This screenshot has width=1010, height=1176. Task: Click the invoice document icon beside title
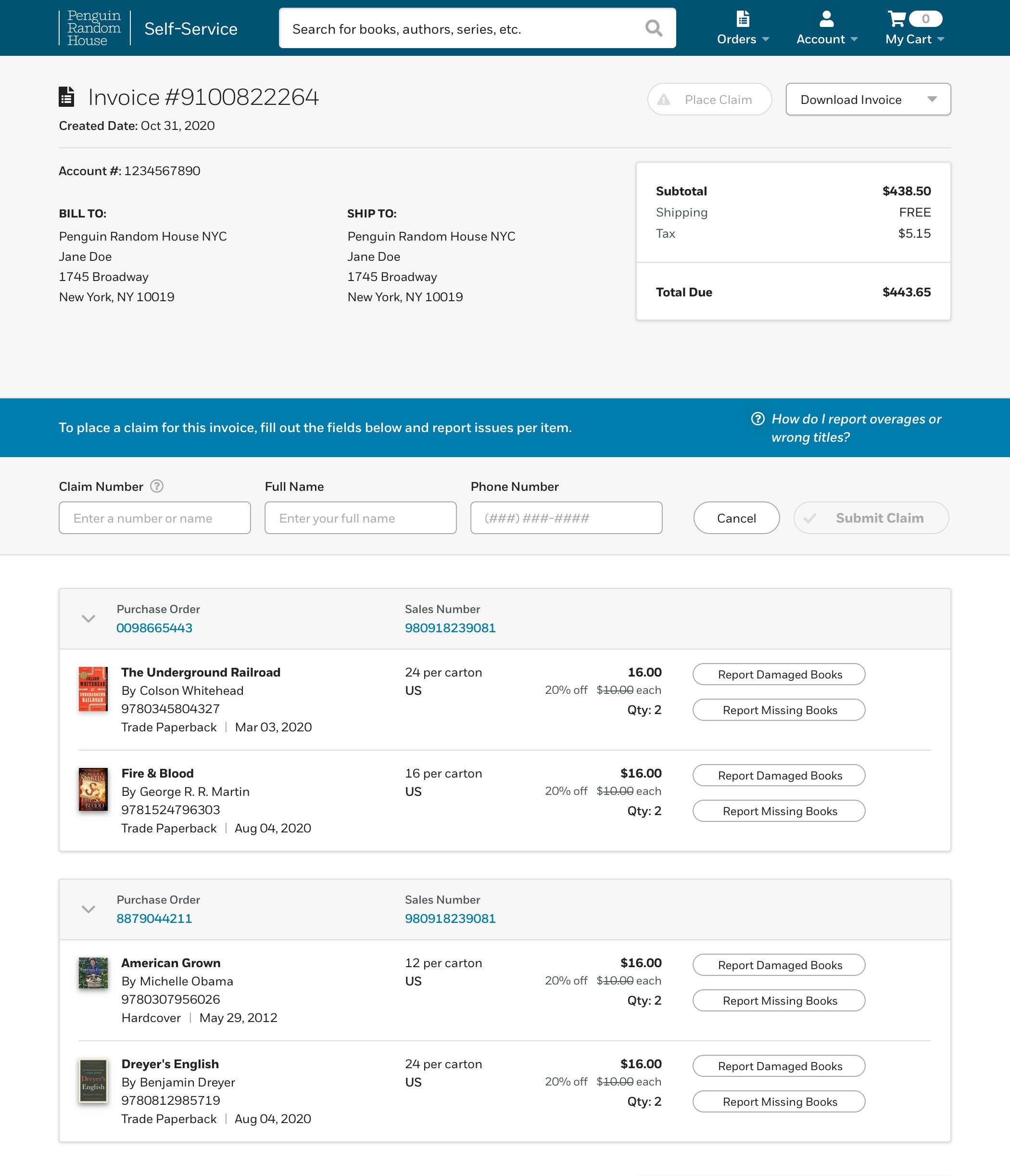coord(66,97)
